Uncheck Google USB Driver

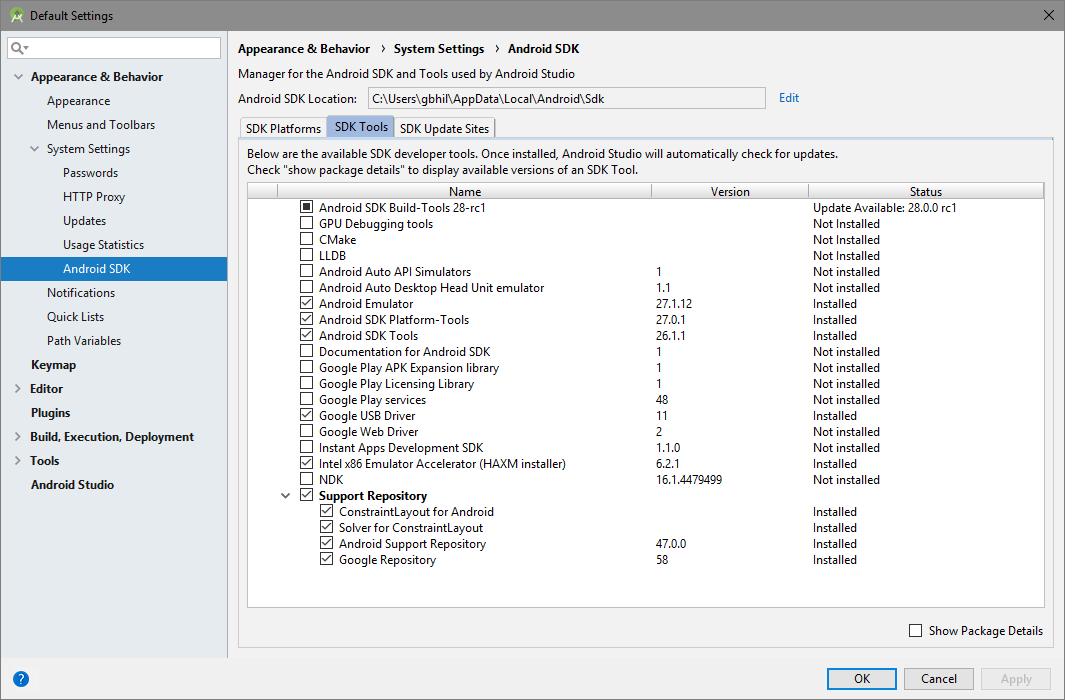pyautogui.click(x=307, y=416)
